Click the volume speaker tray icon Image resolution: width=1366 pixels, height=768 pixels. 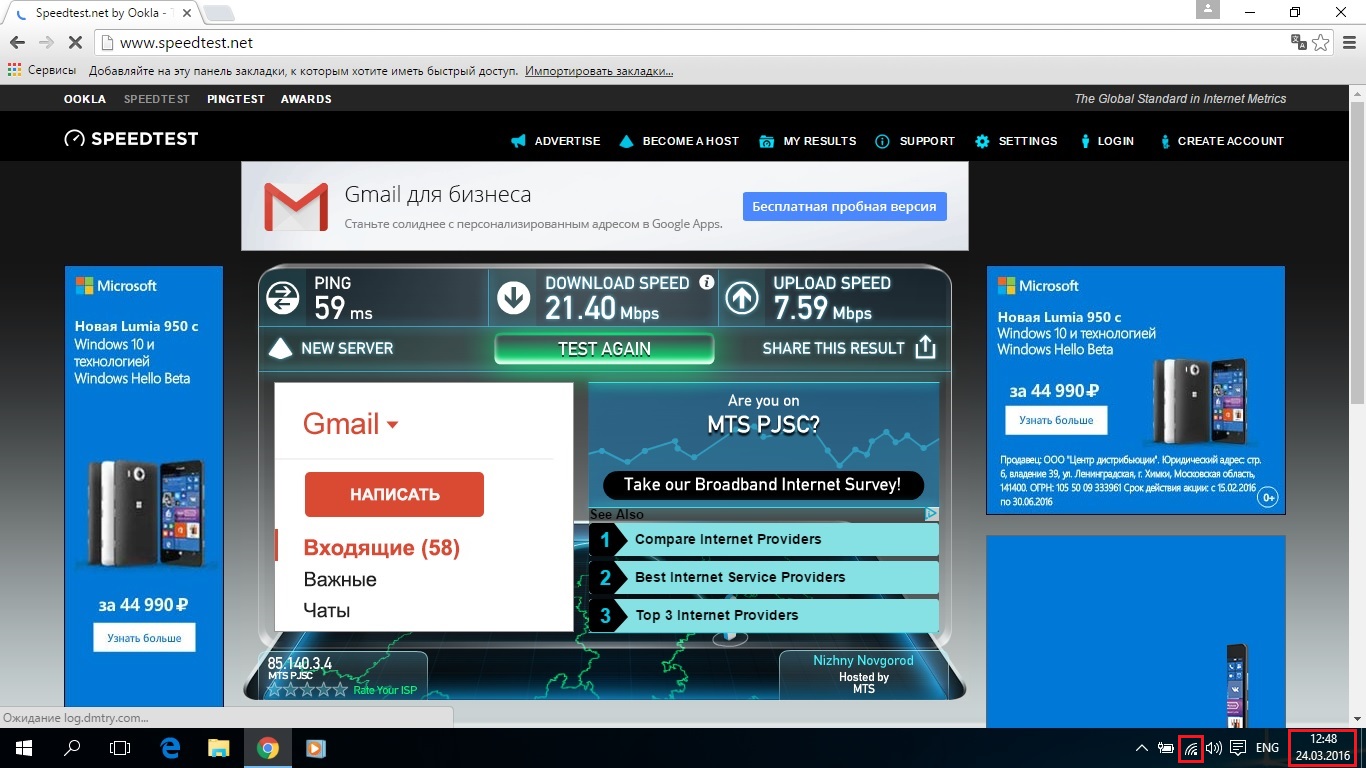pos(1214,747)
